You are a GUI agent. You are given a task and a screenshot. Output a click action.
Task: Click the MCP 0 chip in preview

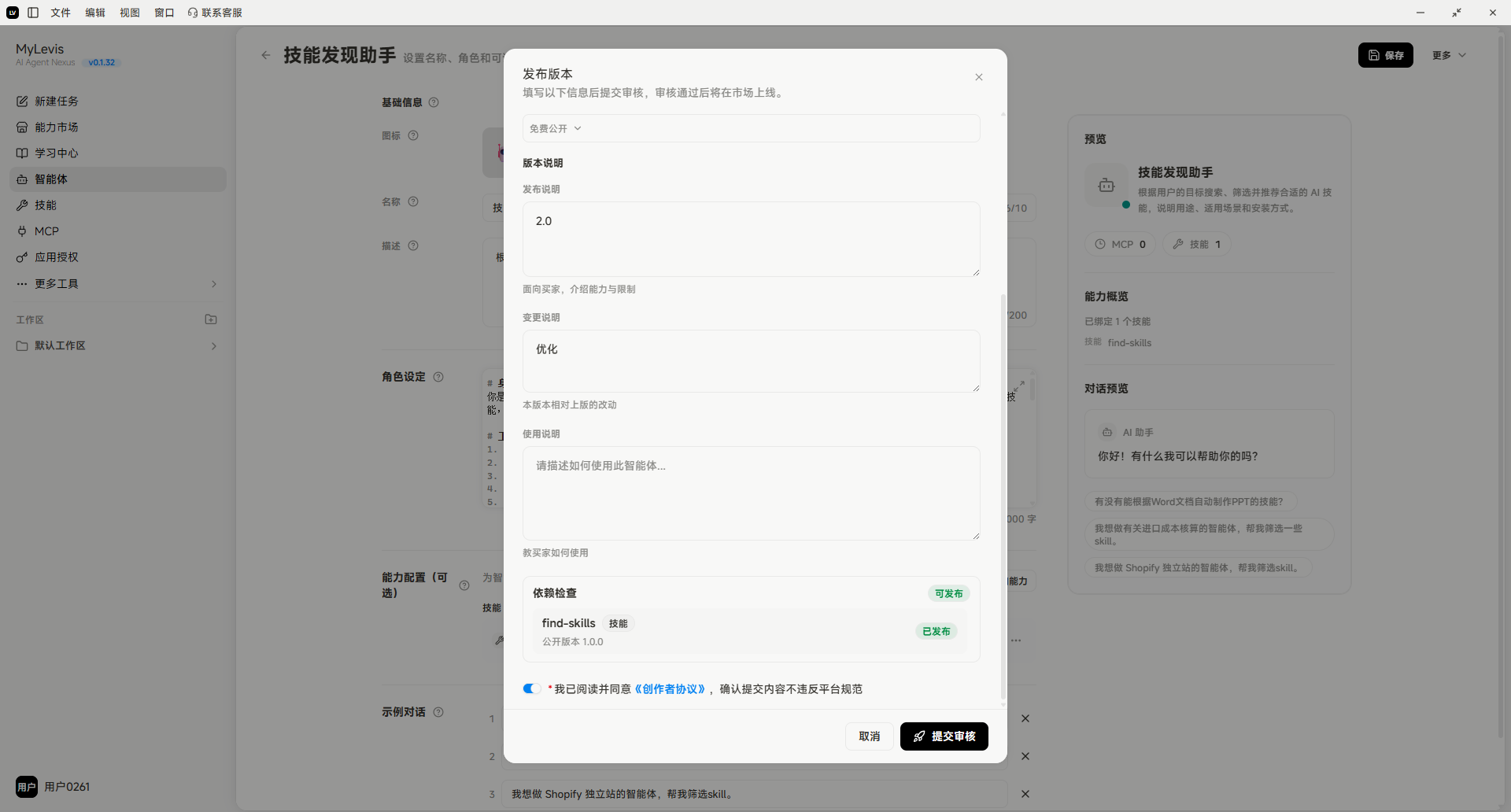point(1120,244)
